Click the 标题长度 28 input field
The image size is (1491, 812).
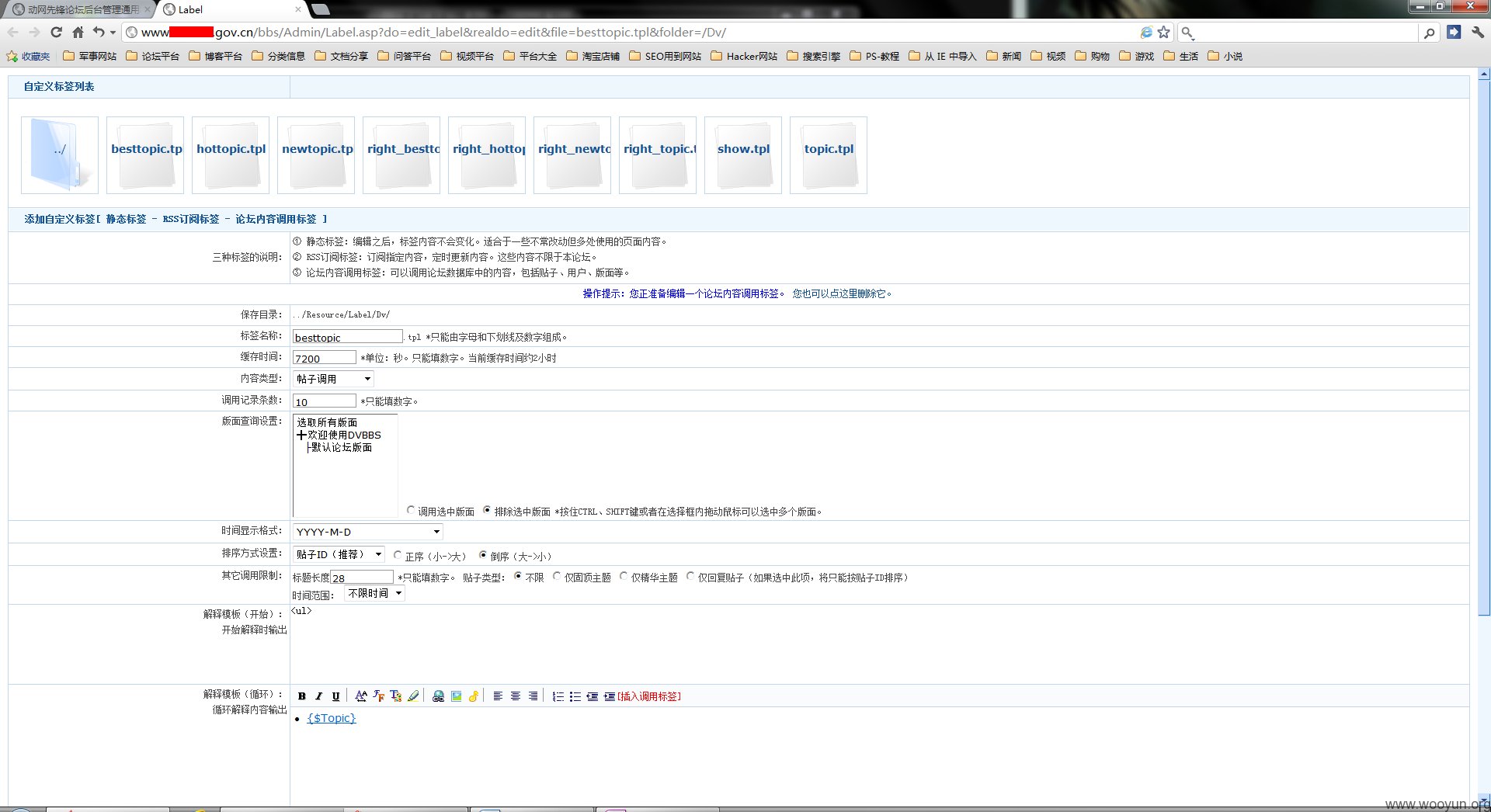point(363,578)
